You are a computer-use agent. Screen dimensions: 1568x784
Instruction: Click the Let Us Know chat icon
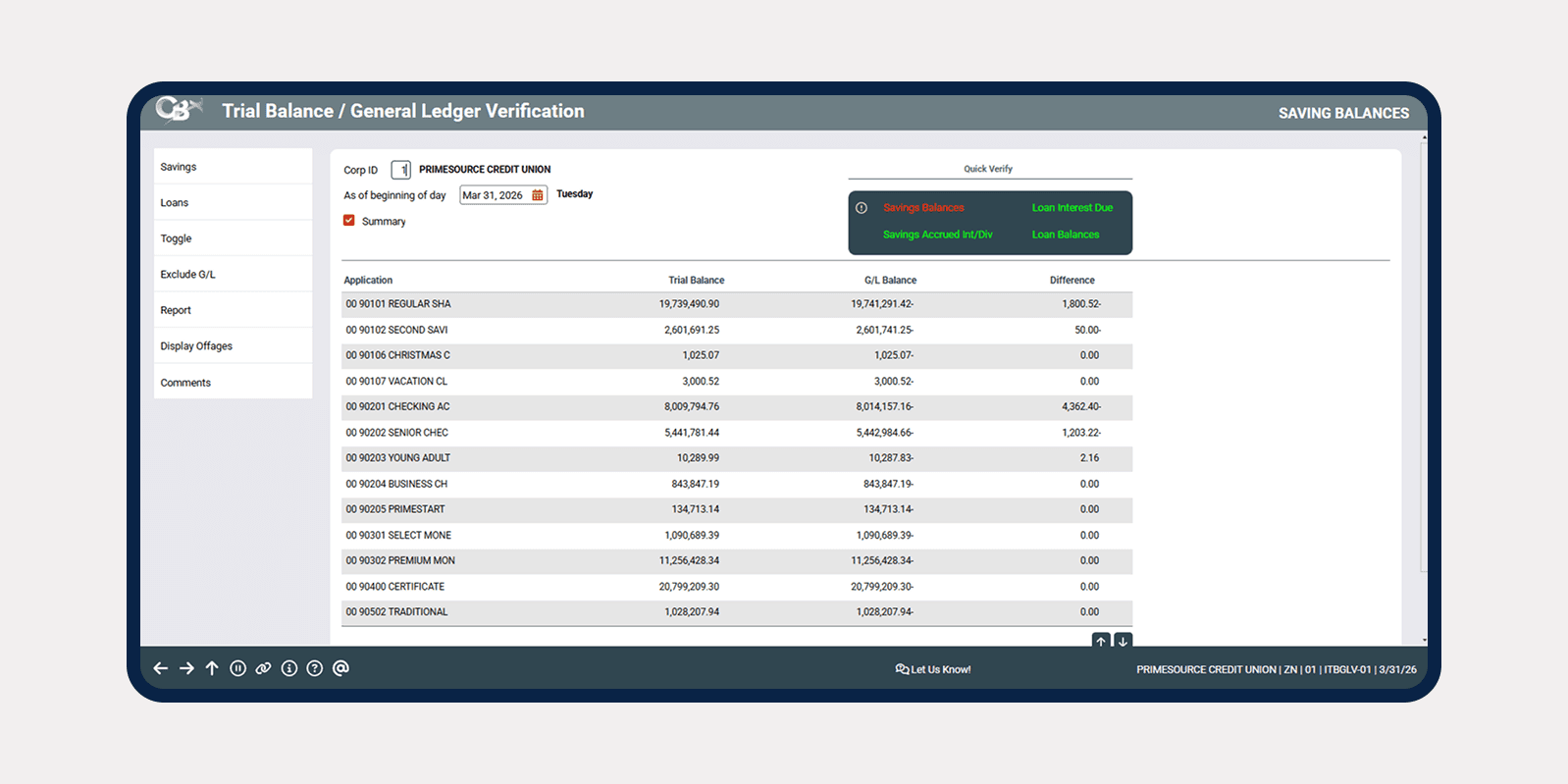tap(902, 669)
